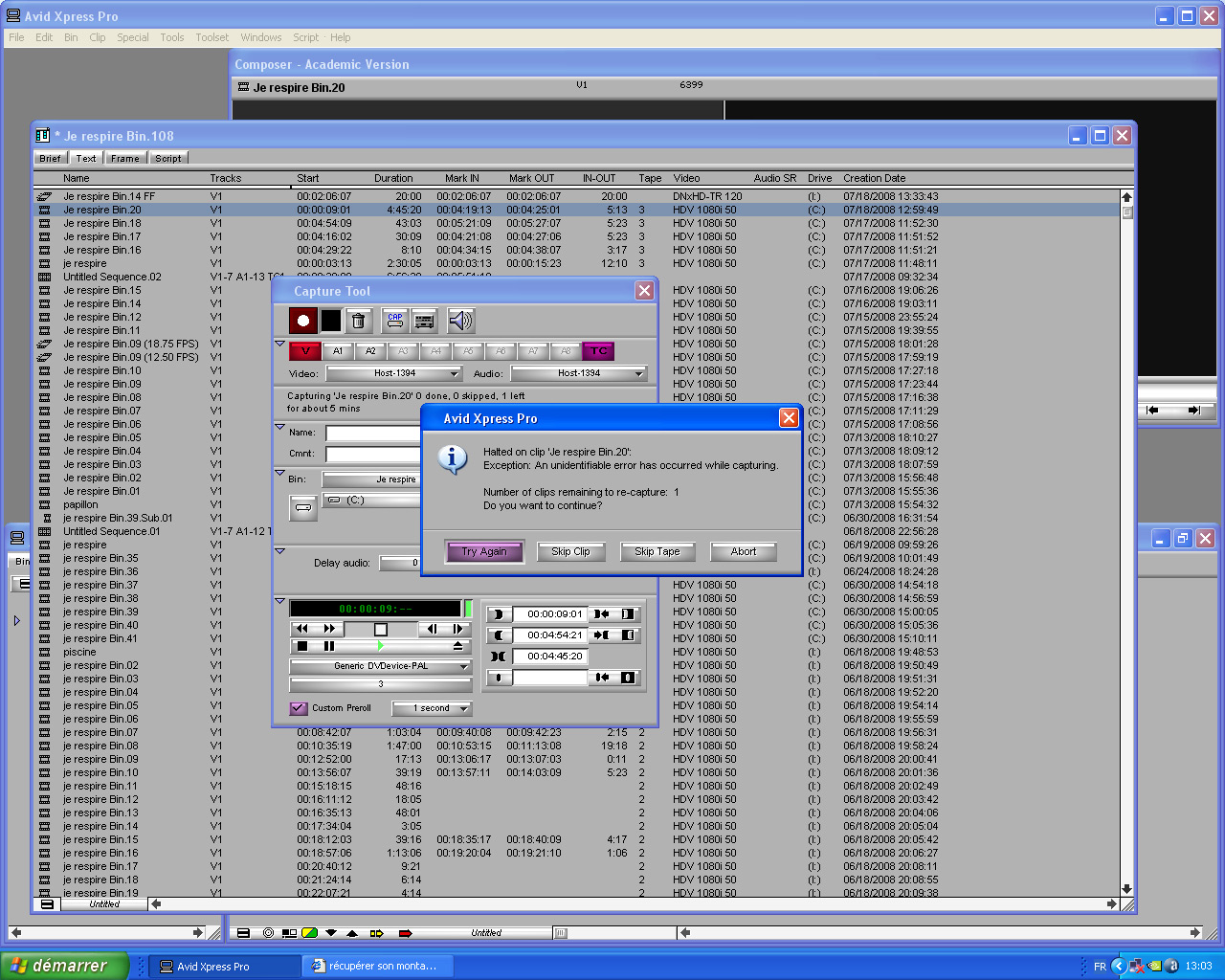This screenshot has height=980, width=1225.
Task: Click the rewind button in deck controls
Action: [302, 629]
